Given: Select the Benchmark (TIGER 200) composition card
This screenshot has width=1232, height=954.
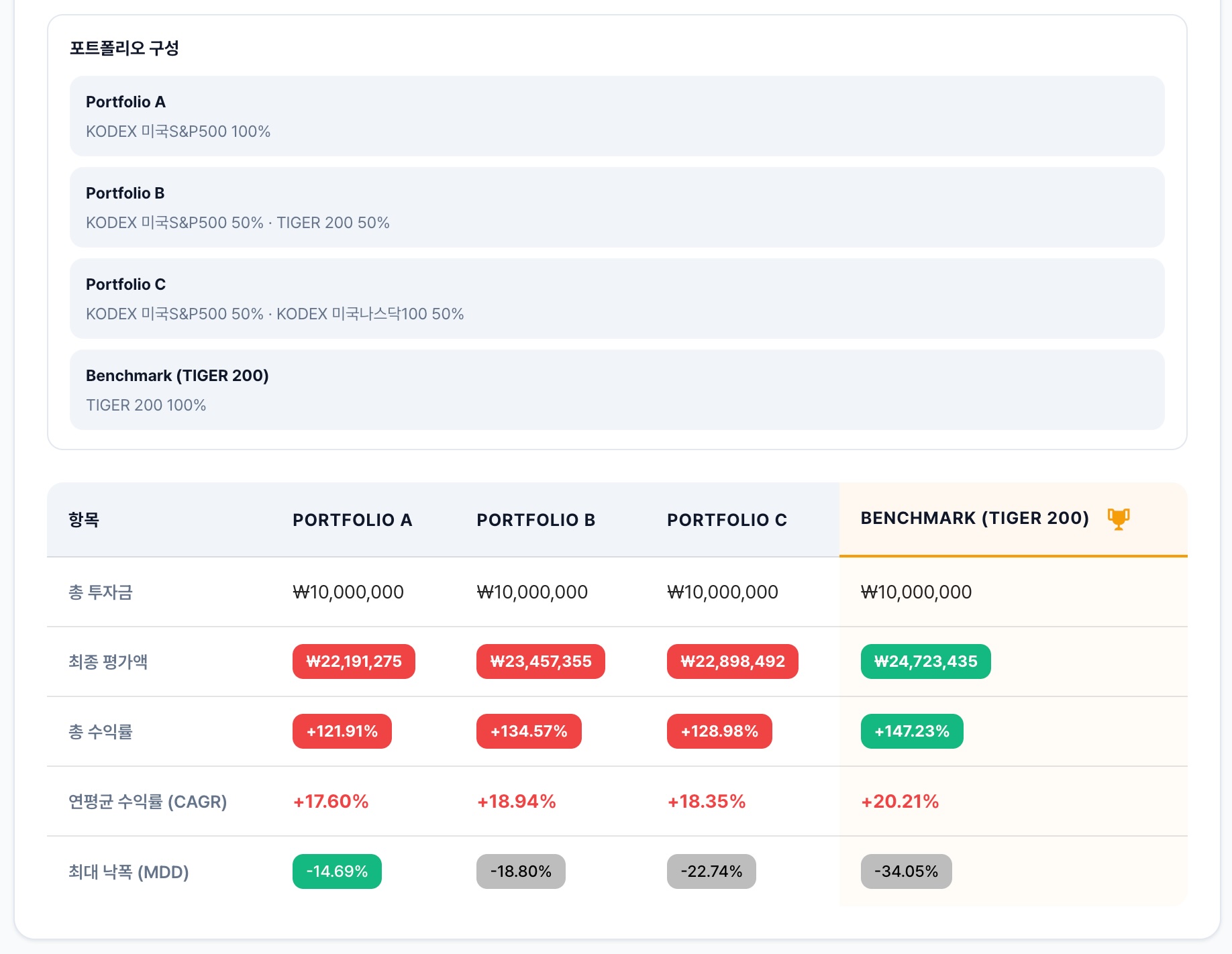Looking at the screenshot, I should (x=616, y=390).
